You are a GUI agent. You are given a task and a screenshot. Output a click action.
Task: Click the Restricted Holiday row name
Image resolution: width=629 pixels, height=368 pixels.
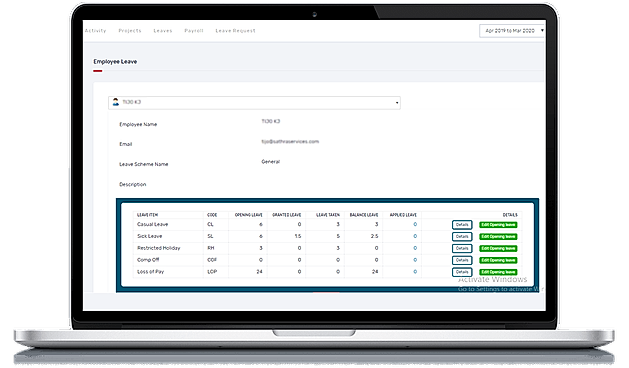tap(159, 248)
